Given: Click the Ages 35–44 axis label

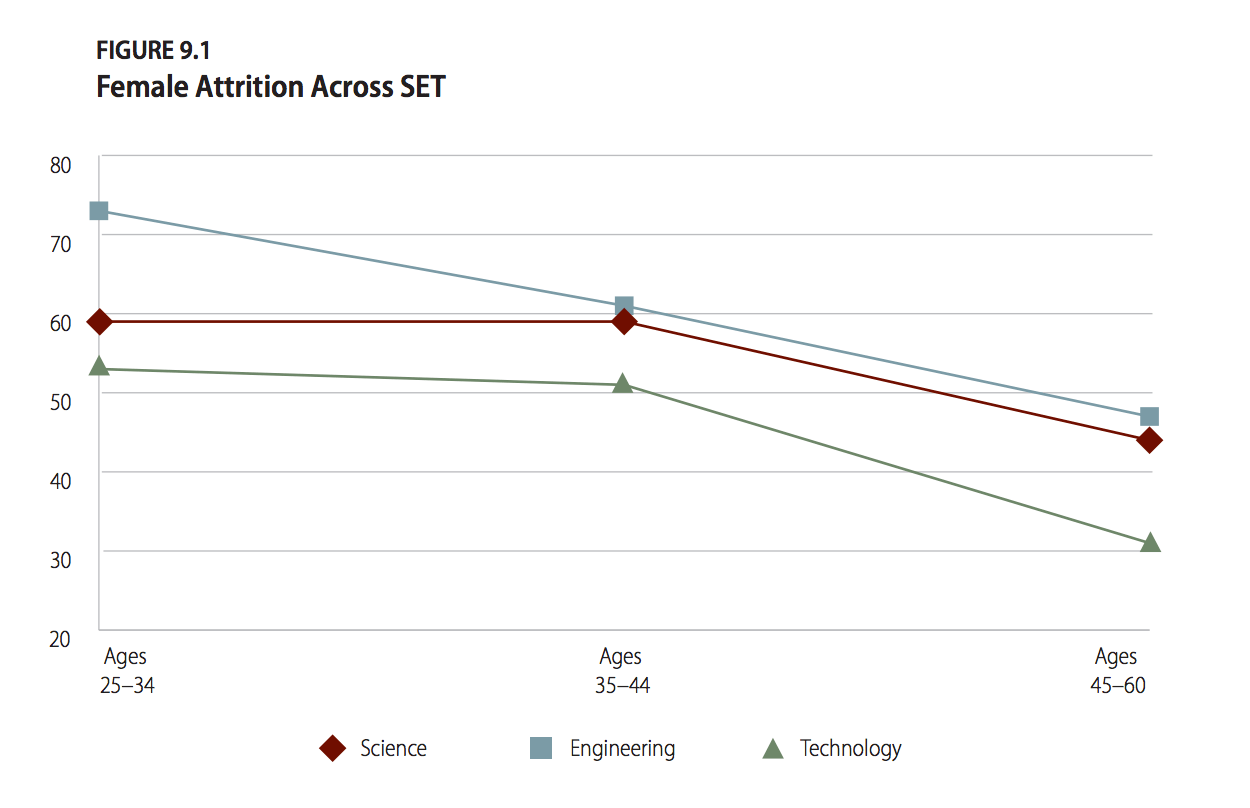Looking at the screenshot, I should click(x=621, y=671).
